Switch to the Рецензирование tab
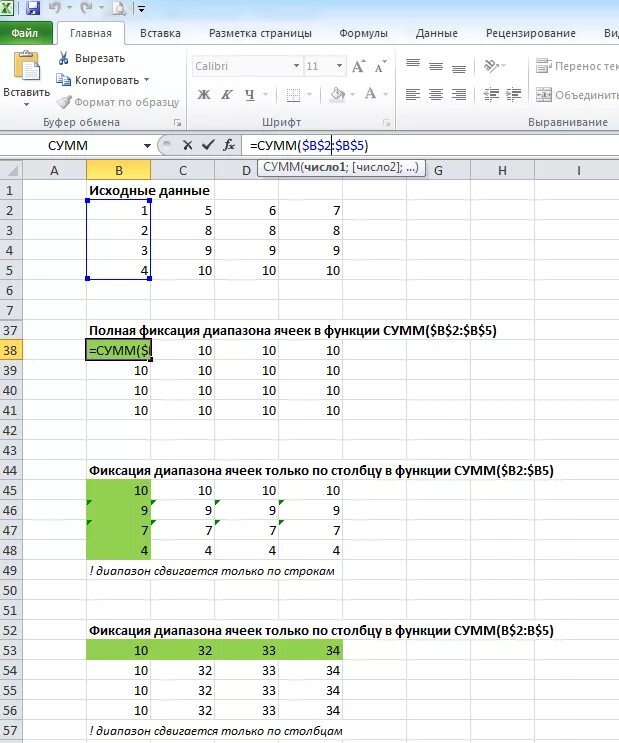Viewport: 619px width, 743px height. (x=530, y=34)
